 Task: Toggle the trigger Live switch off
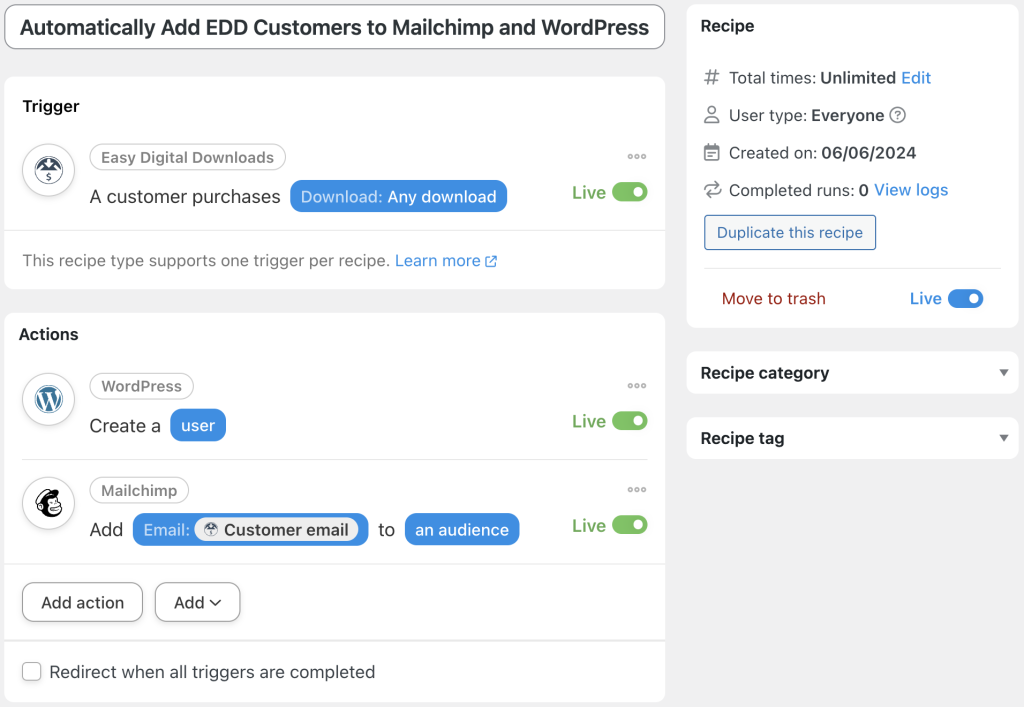click(631, 192)
